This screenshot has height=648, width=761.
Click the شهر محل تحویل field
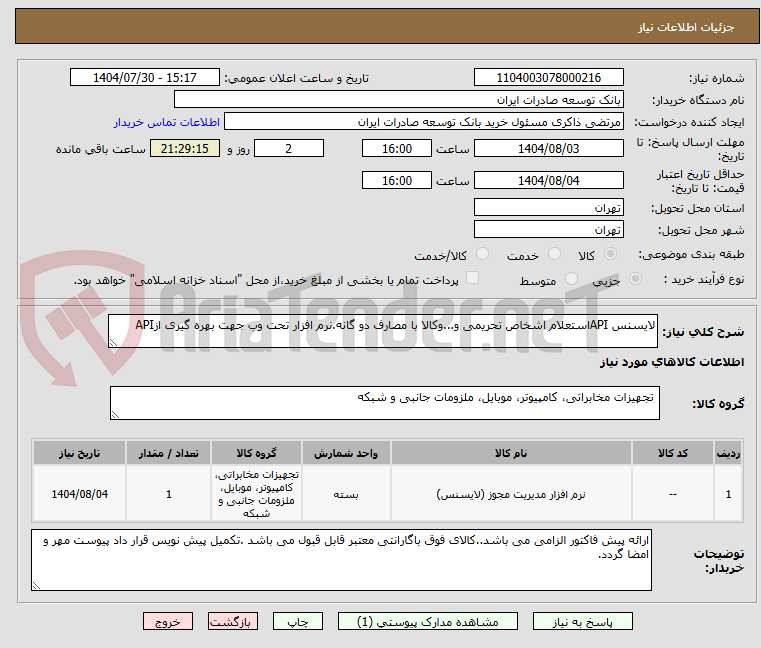(x=550, y=230)
